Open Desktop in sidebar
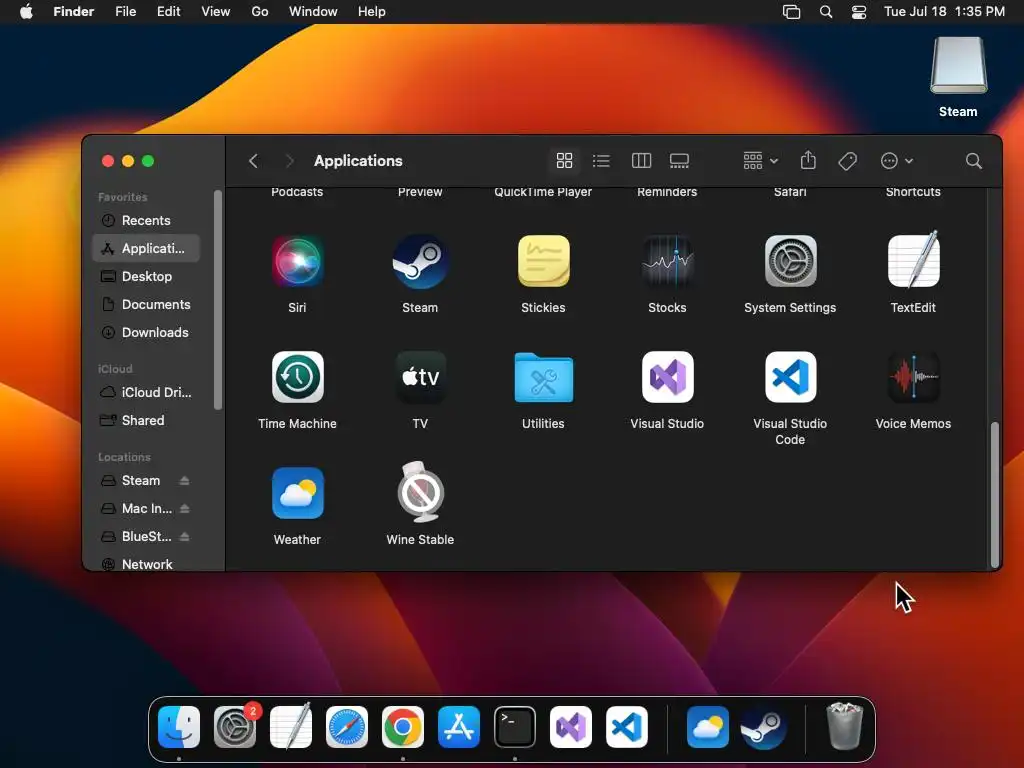Image resolution: width=1024 pixels, height=768 pixels. (x=146, y=276)
